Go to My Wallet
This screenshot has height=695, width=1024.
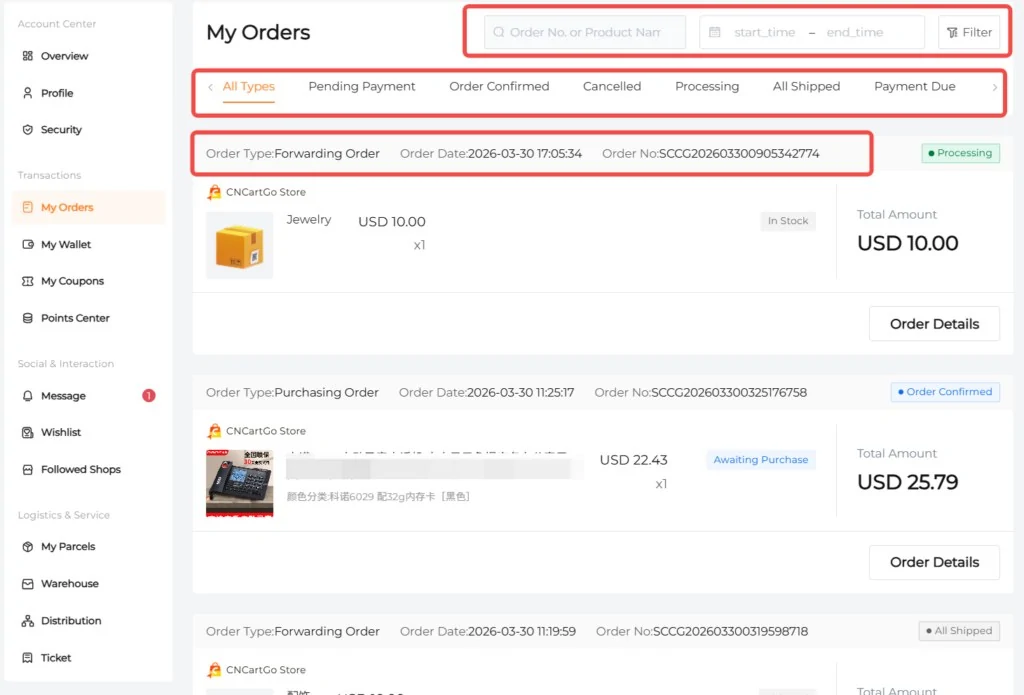click(x=66, y=244)
